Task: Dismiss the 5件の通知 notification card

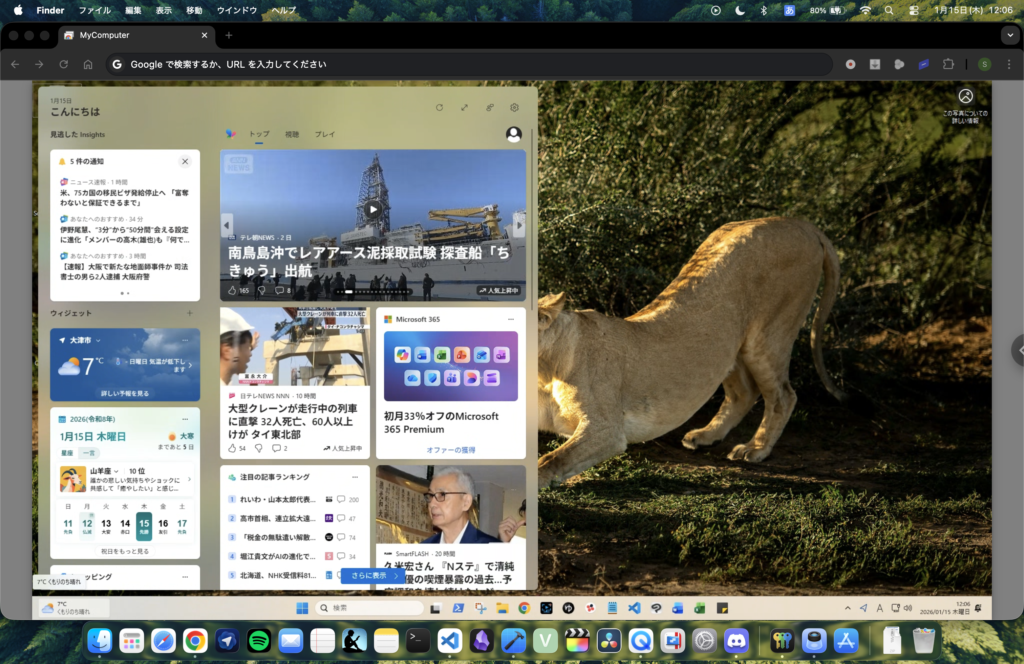Action: click(x=185, y=161)
